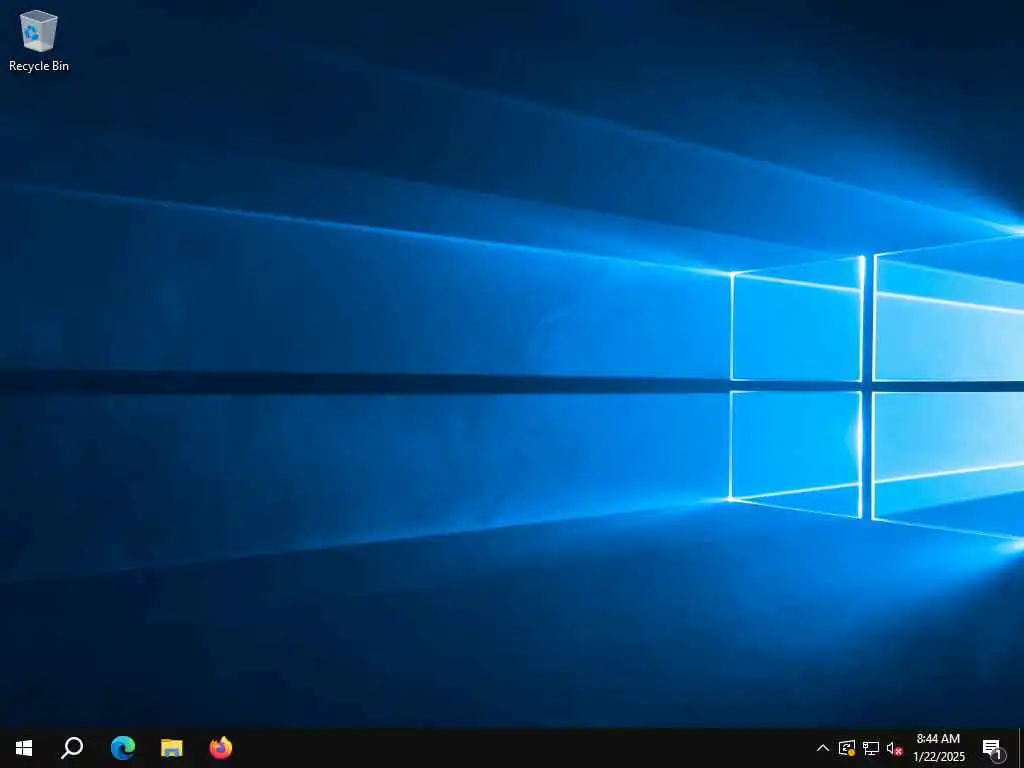Image resolution: width=1024 pixels, height=768 pixels.
Task: Show hidden system tray icons
Action: (x=823, y=748)
